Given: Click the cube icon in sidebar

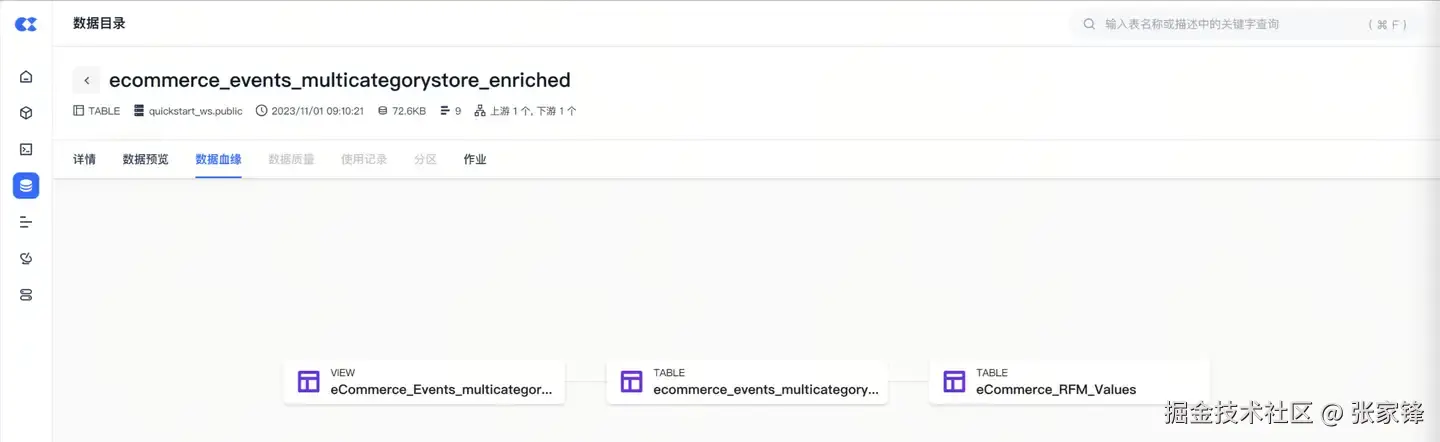Looking at the screenshot, I should [x=26, y=113].
